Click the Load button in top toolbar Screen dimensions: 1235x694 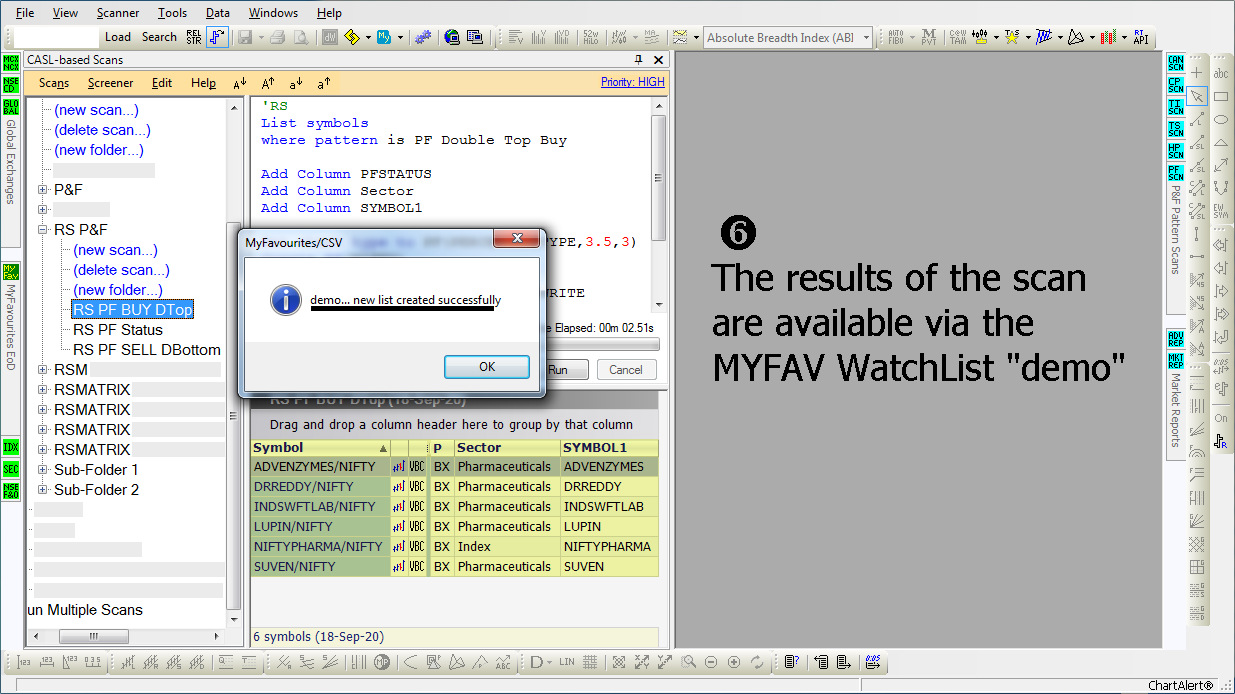pyautogui.click(x=118, y=37)
